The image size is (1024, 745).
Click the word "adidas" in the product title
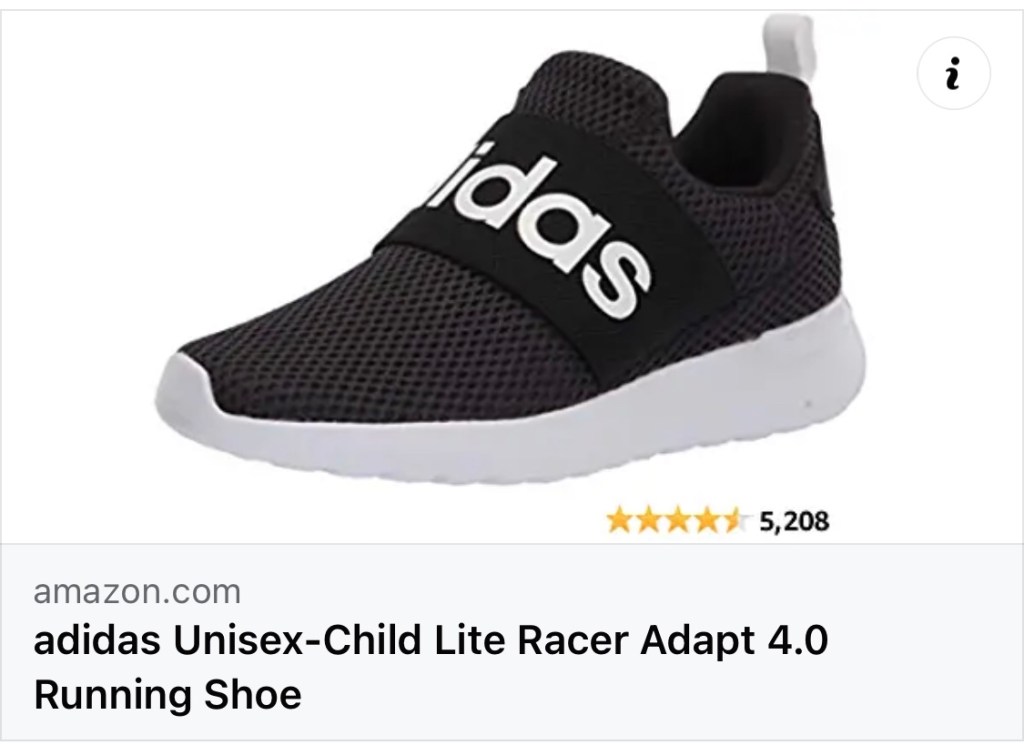(97, 640)
